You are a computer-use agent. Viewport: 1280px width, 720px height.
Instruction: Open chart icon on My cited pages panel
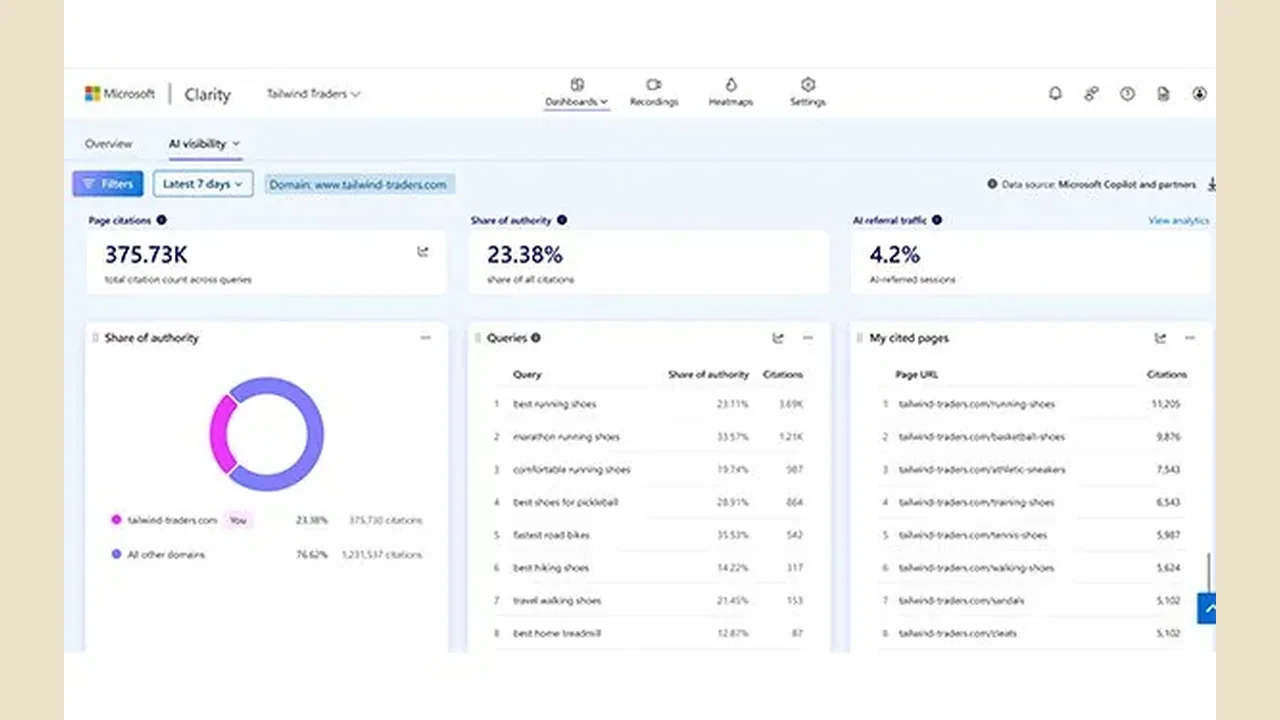click(x=1160, y=338)
